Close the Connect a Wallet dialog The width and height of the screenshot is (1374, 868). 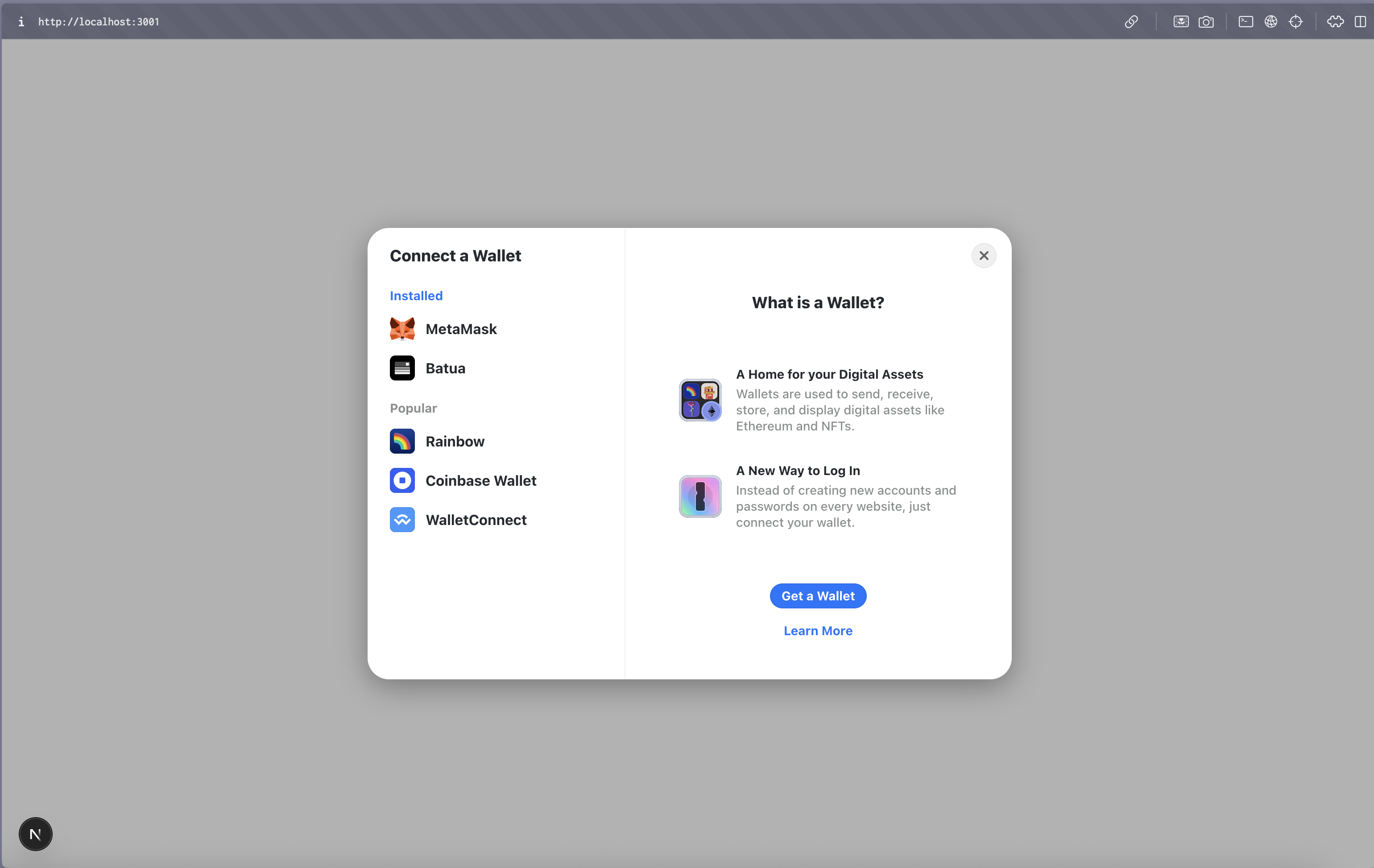click(x=983, y=255)
